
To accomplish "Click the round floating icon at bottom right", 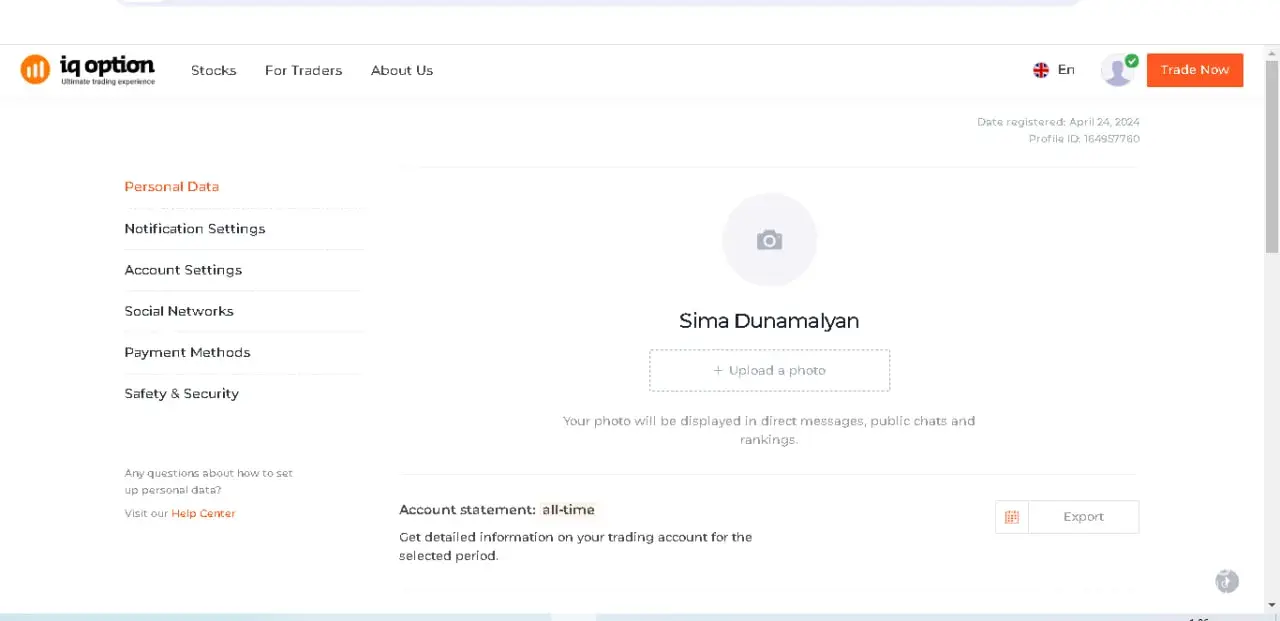I will click(1227, 581).
